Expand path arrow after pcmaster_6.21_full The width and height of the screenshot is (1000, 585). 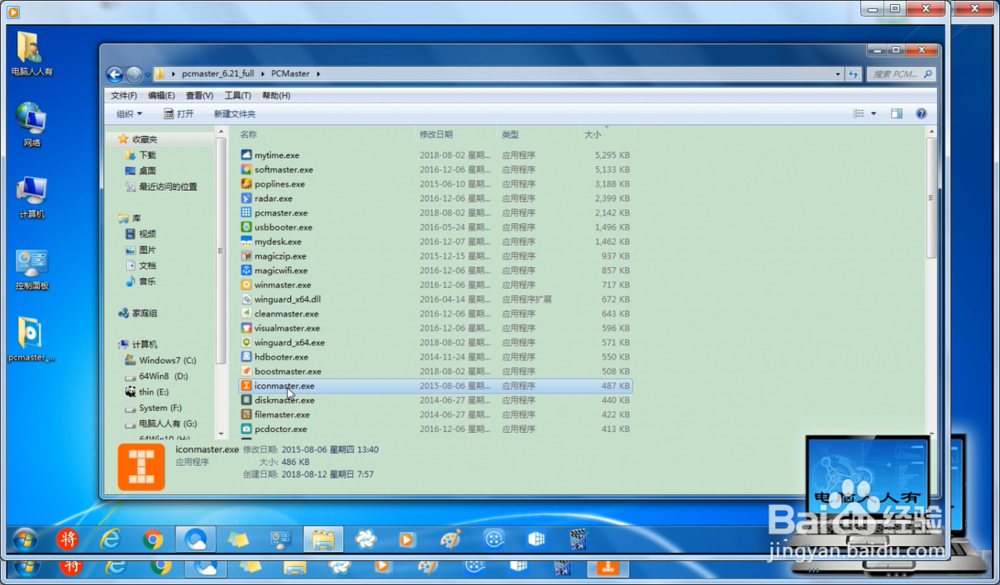[x=262, y=74]
